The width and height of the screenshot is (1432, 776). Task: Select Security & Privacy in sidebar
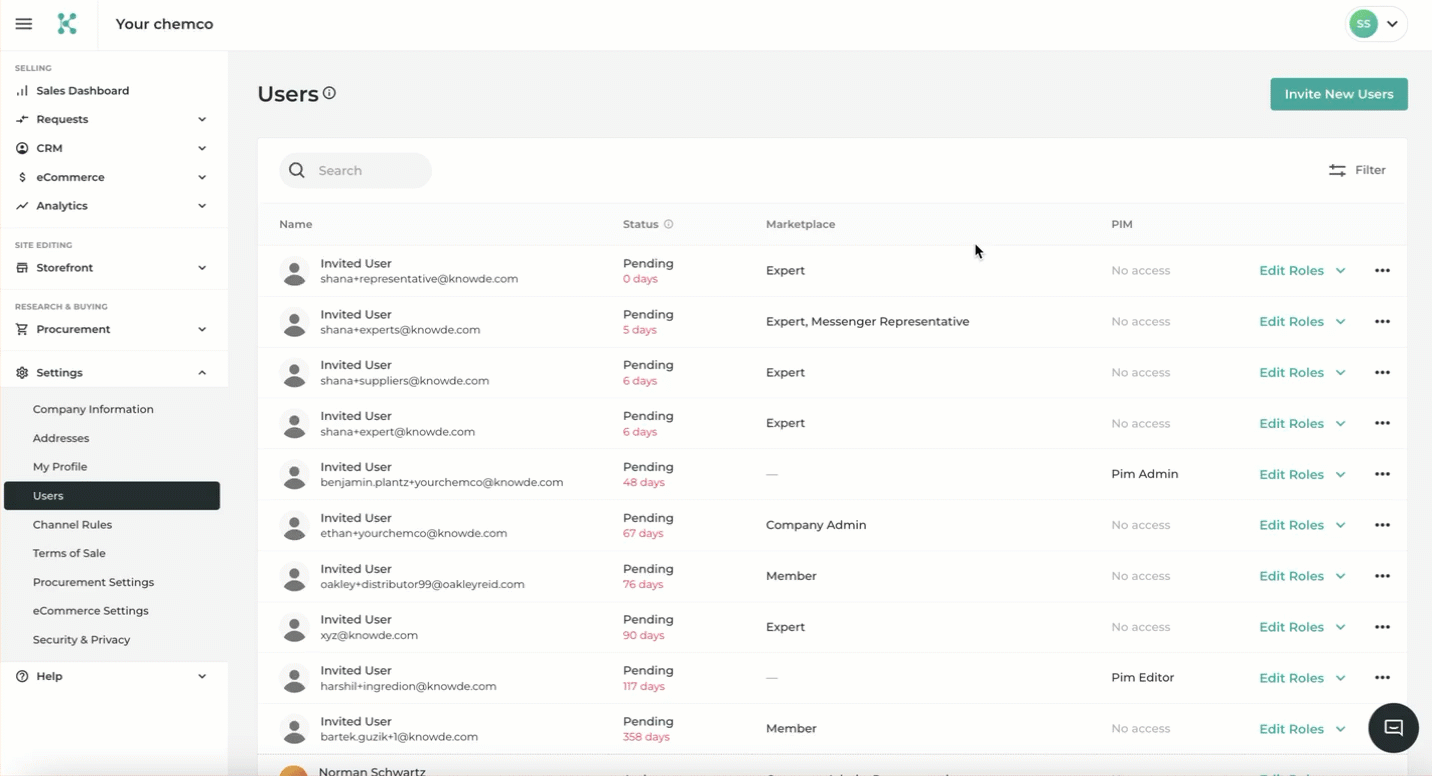(81, 639)
